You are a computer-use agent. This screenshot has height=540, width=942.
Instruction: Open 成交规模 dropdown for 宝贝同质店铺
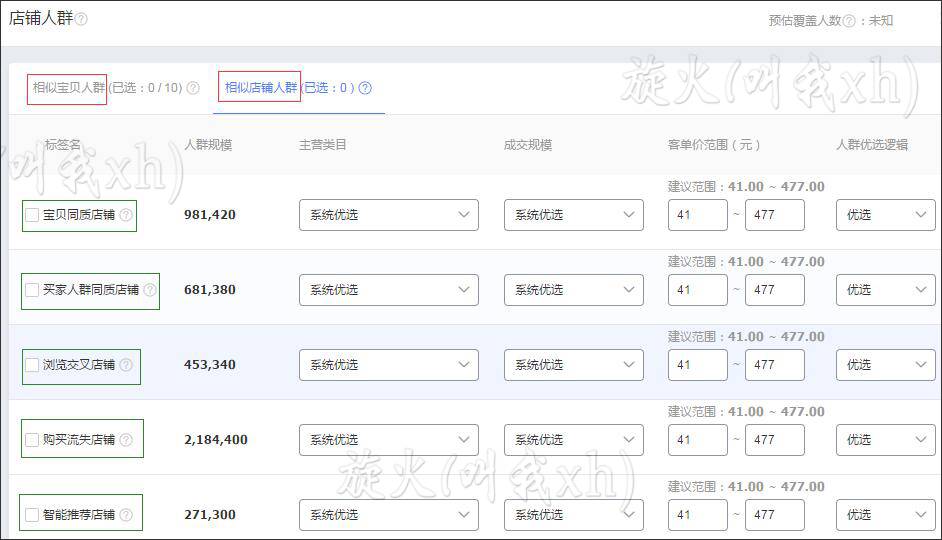pyautogui.click(x=574, y=215)
